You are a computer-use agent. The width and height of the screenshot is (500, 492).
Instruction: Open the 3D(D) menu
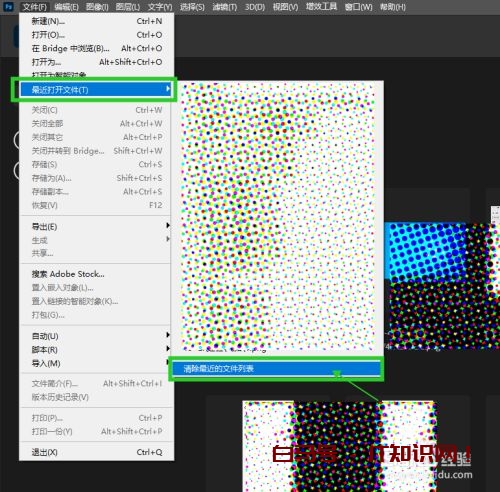(255, 7)
